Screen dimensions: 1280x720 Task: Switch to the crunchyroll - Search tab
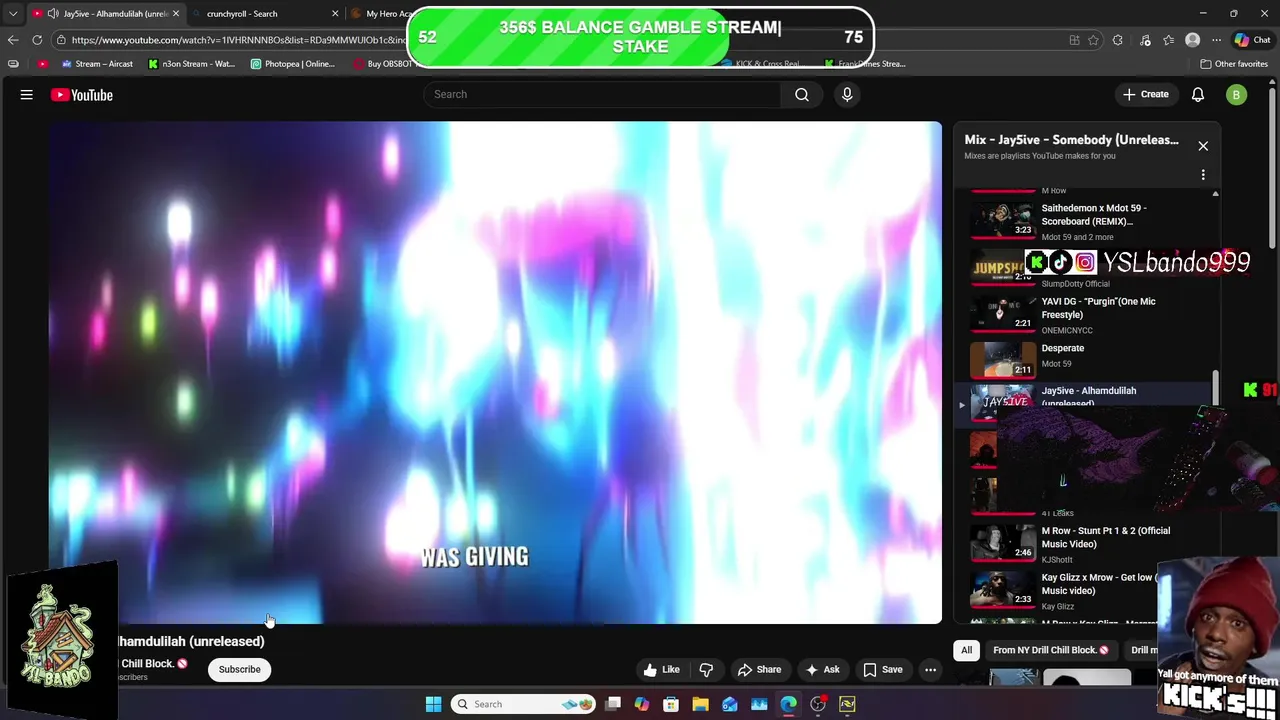tap(242, 14)
